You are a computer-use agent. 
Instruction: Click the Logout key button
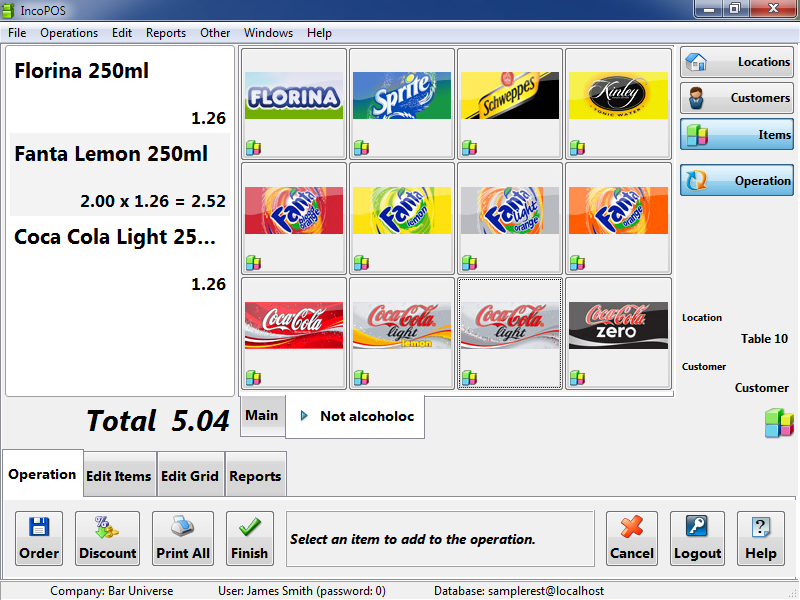[697, 539]
